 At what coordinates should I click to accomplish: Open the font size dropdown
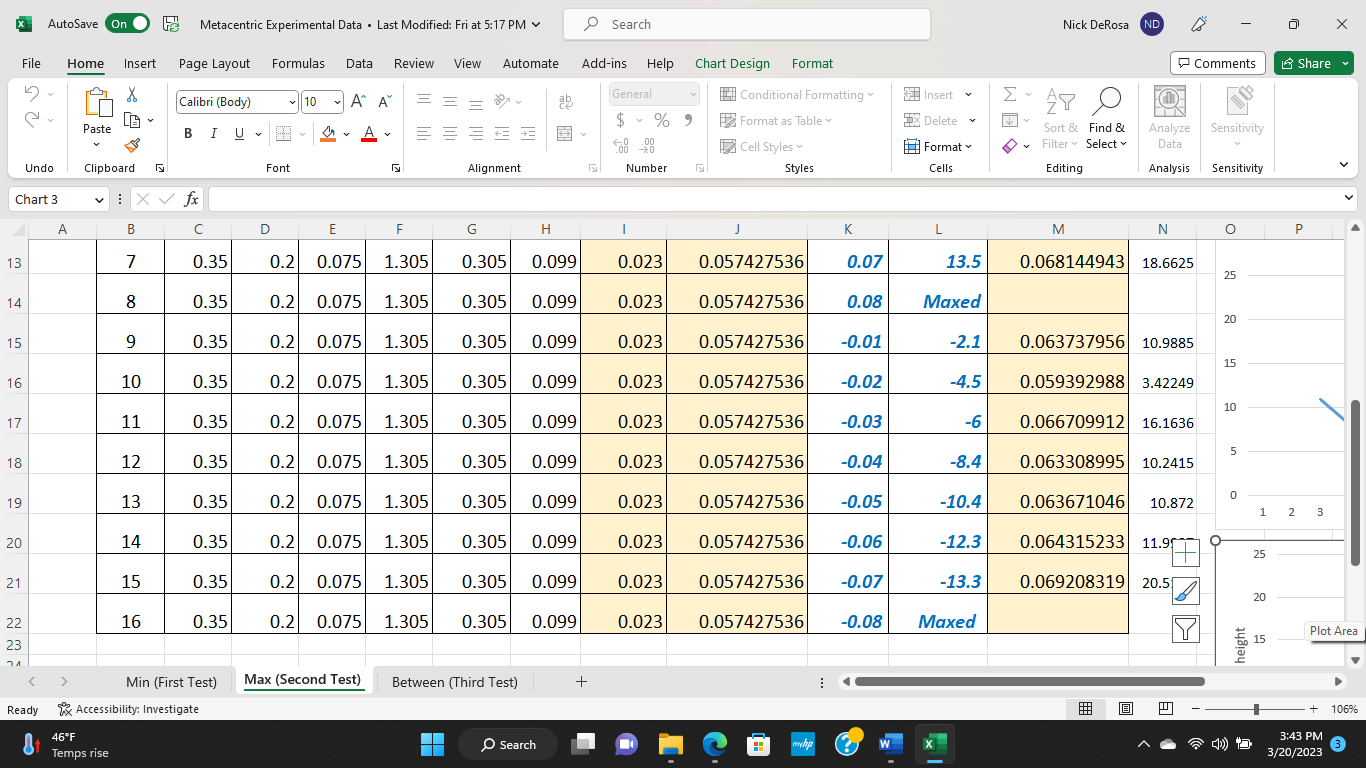coord(337,102)
